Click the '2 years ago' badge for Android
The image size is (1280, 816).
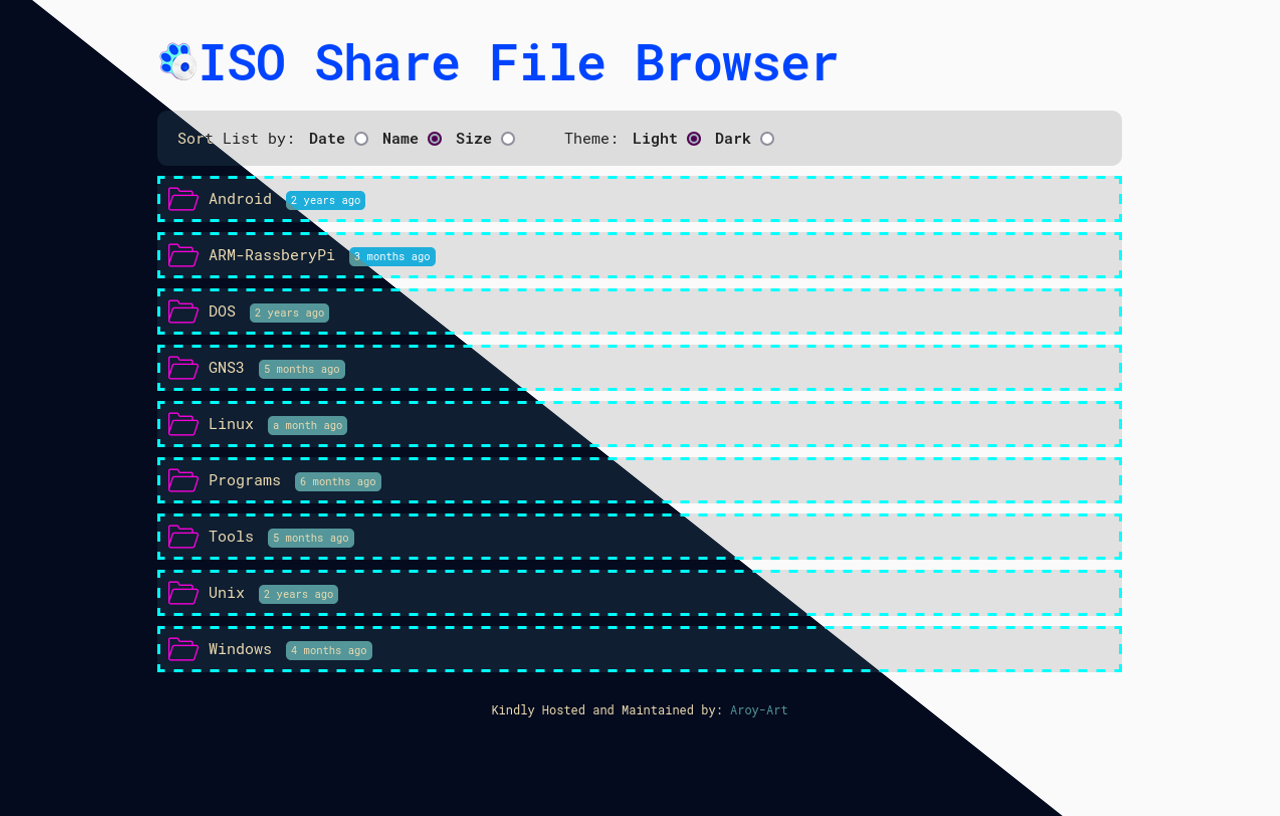pyautogui.click(x=325, y=200)
